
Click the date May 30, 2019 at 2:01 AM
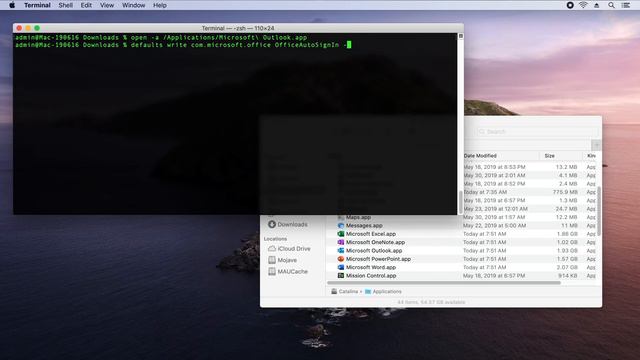[494, 175]
